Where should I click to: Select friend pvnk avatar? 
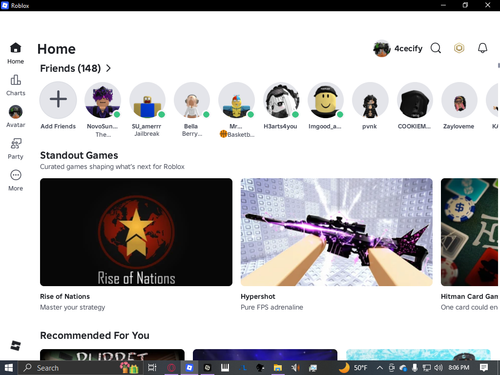[x=370, y=100]
